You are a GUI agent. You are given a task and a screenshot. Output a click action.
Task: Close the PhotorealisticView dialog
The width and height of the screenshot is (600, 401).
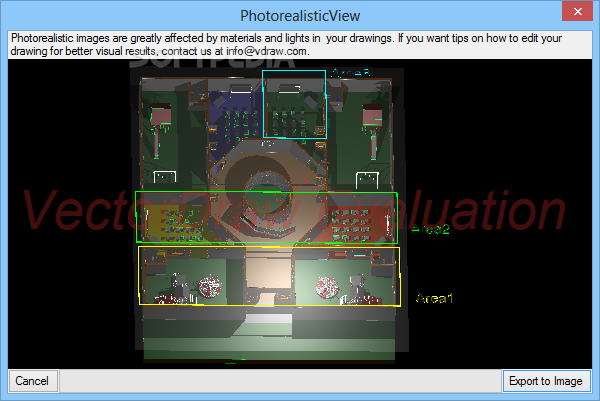tap(577, 11)
